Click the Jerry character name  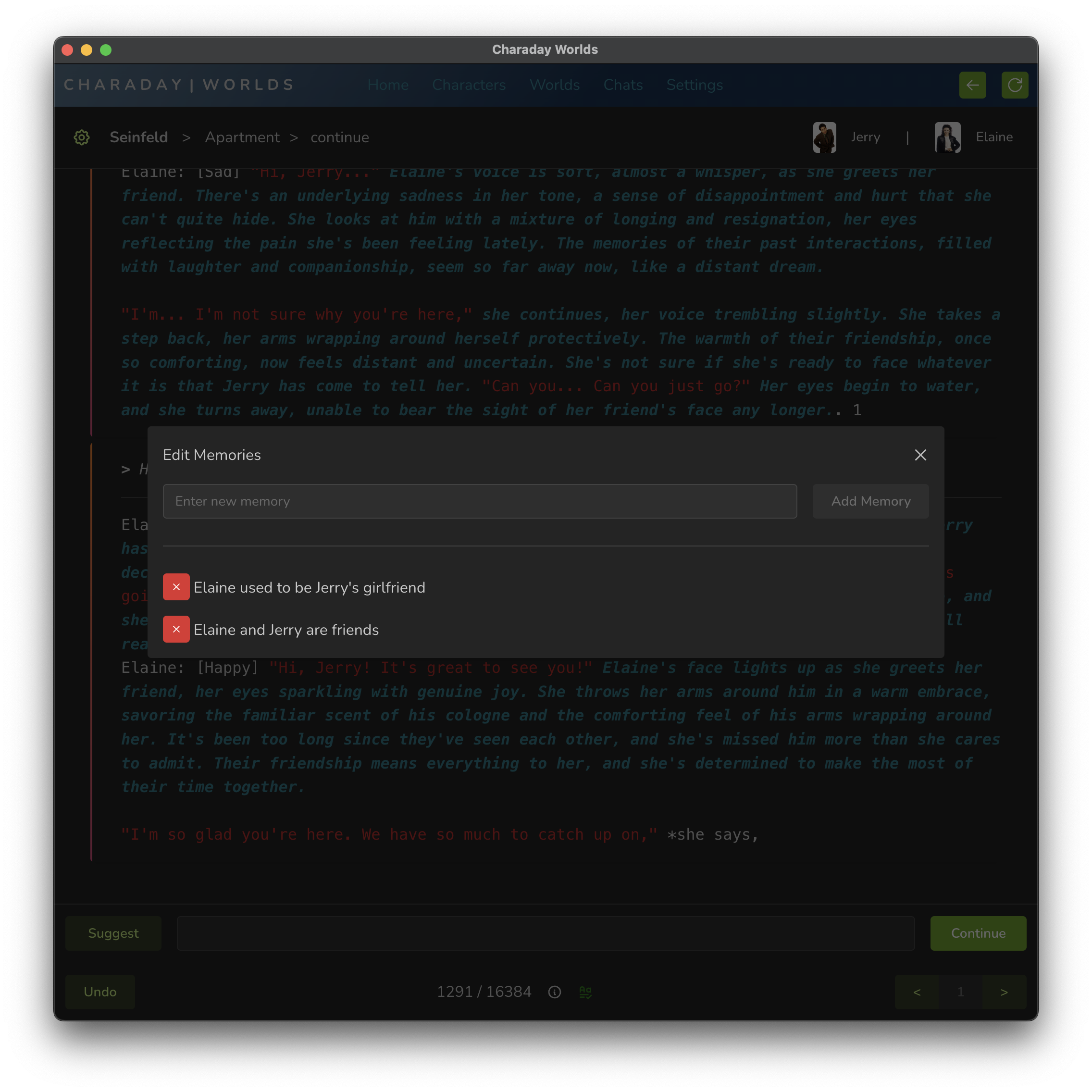coord(865,137)
